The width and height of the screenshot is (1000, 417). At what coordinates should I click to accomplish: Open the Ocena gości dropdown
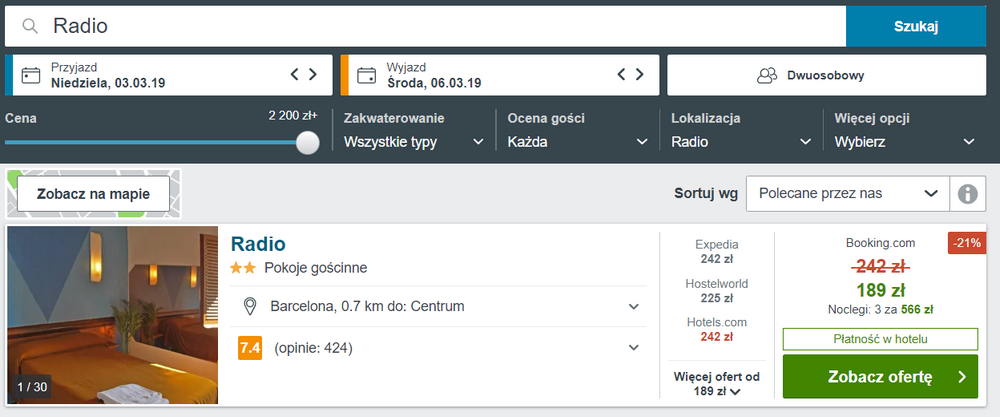pos(578,130)
